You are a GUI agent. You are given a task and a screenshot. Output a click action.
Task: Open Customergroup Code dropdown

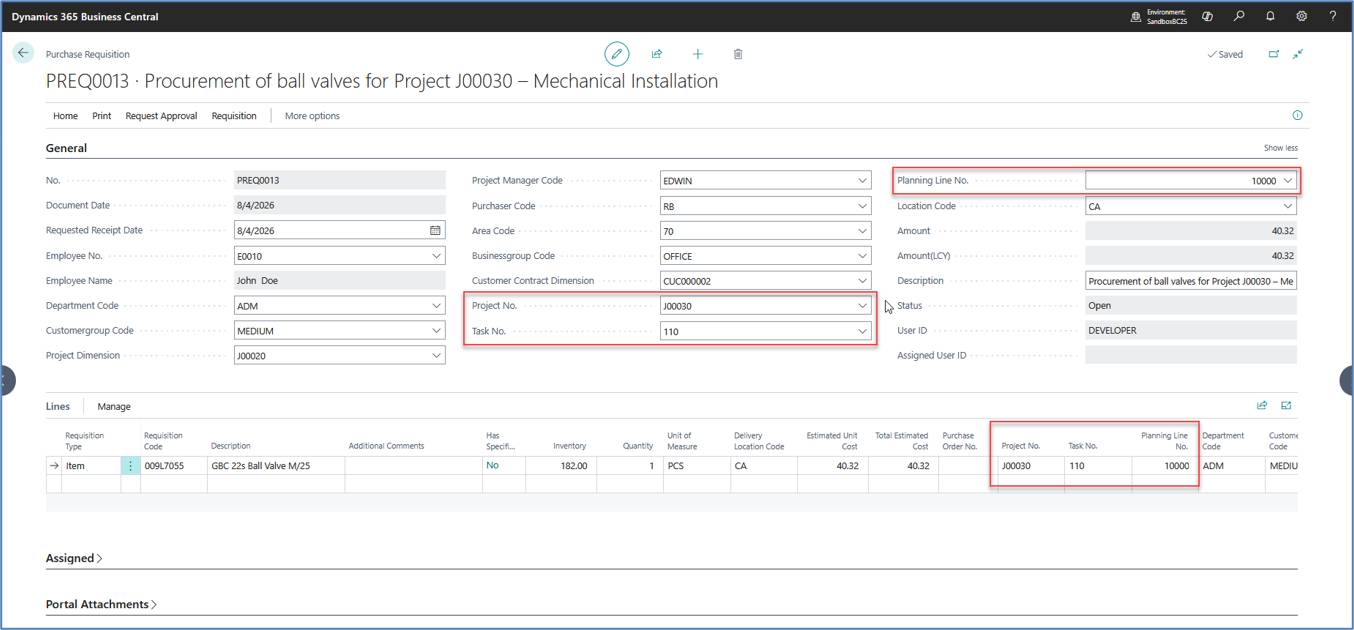pyautogui.click(x=436, y=331)
